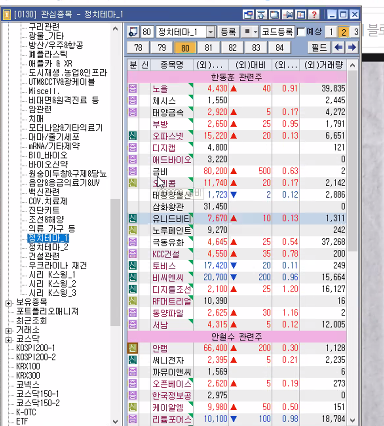The width and height of the screenshot is (384, 426).
Task: Click the badge icon in 안랩 row
Action: coord(133,348)
